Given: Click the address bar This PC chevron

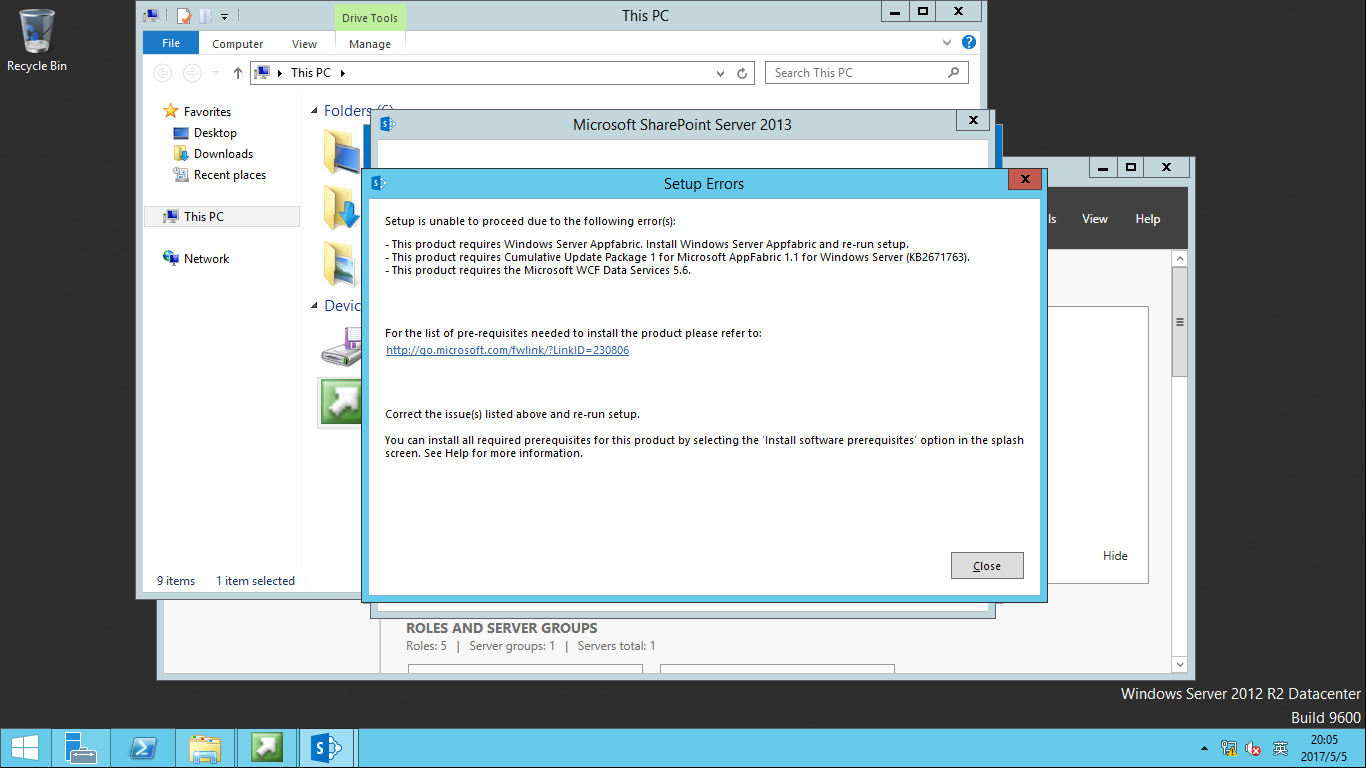Looking at the screenshot, I should 343,73.
